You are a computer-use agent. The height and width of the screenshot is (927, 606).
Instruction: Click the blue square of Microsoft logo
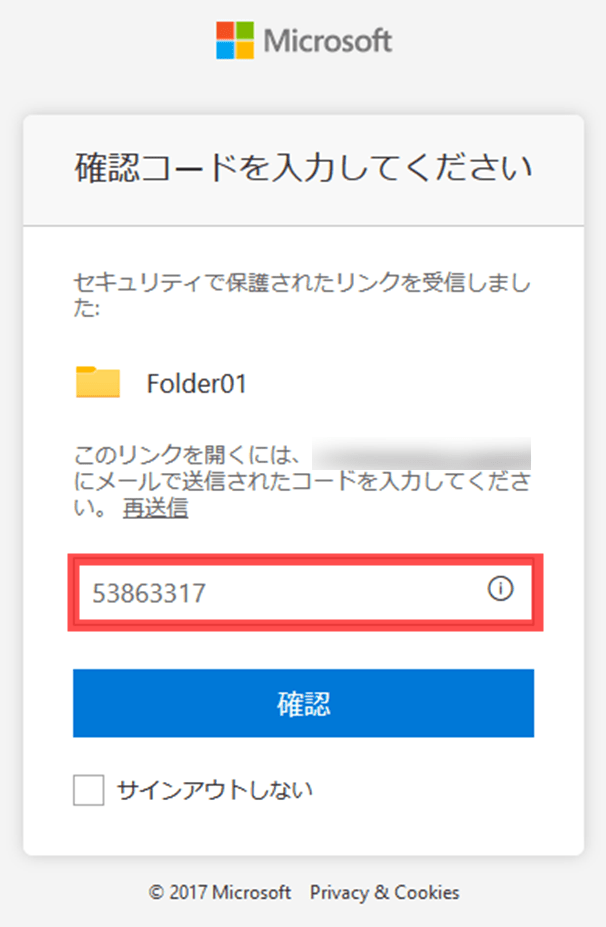tap(225, 50)
